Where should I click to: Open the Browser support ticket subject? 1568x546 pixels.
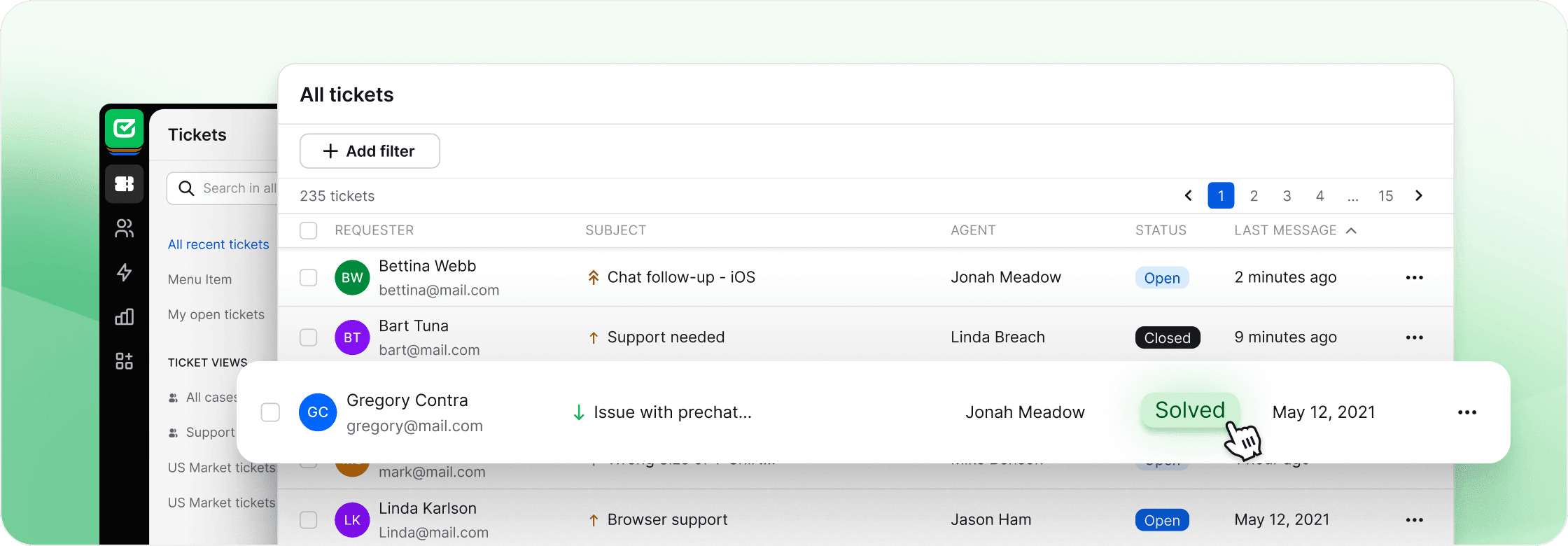click(x=667, y=520)
